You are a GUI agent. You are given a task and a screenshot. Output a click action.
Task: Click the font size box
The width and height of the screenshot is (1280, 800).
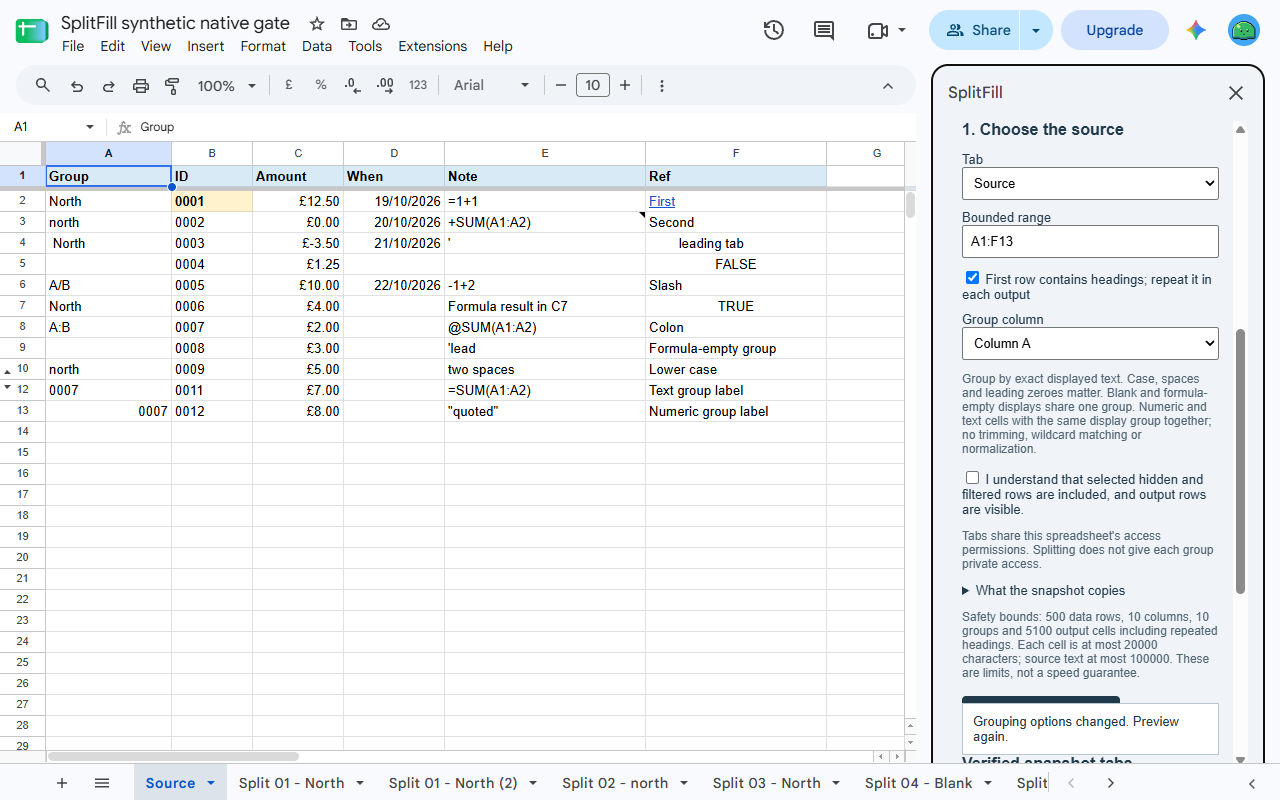click(593, 86)
